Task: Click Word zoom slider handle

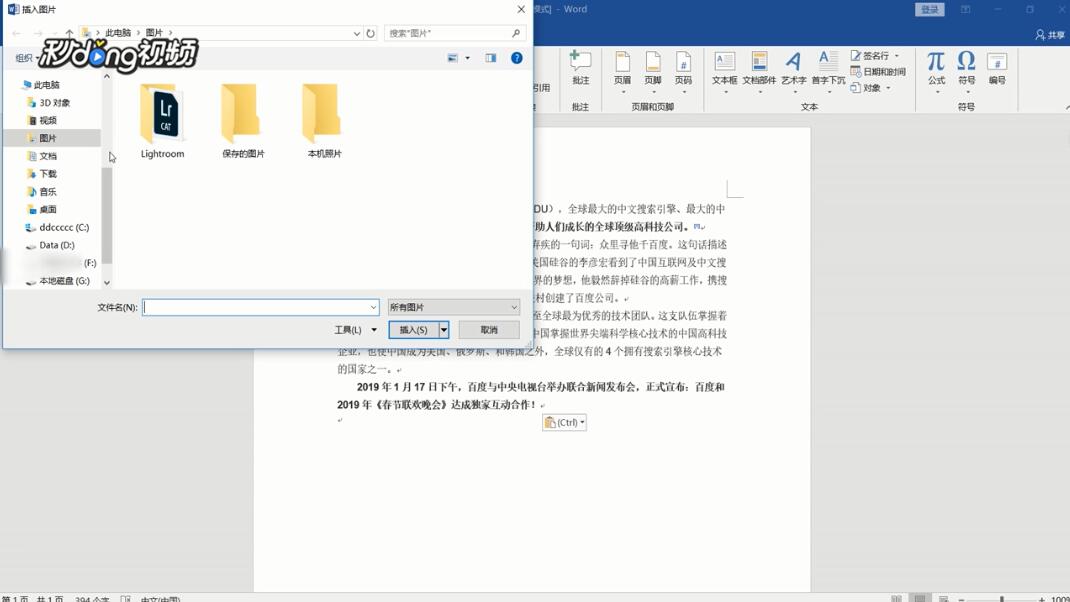Action: [1002, 599]
